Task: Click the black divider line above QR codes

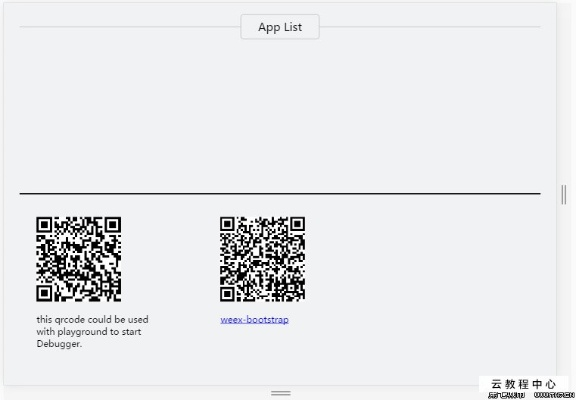Action: pyautogui.click(x=280, y=193)
